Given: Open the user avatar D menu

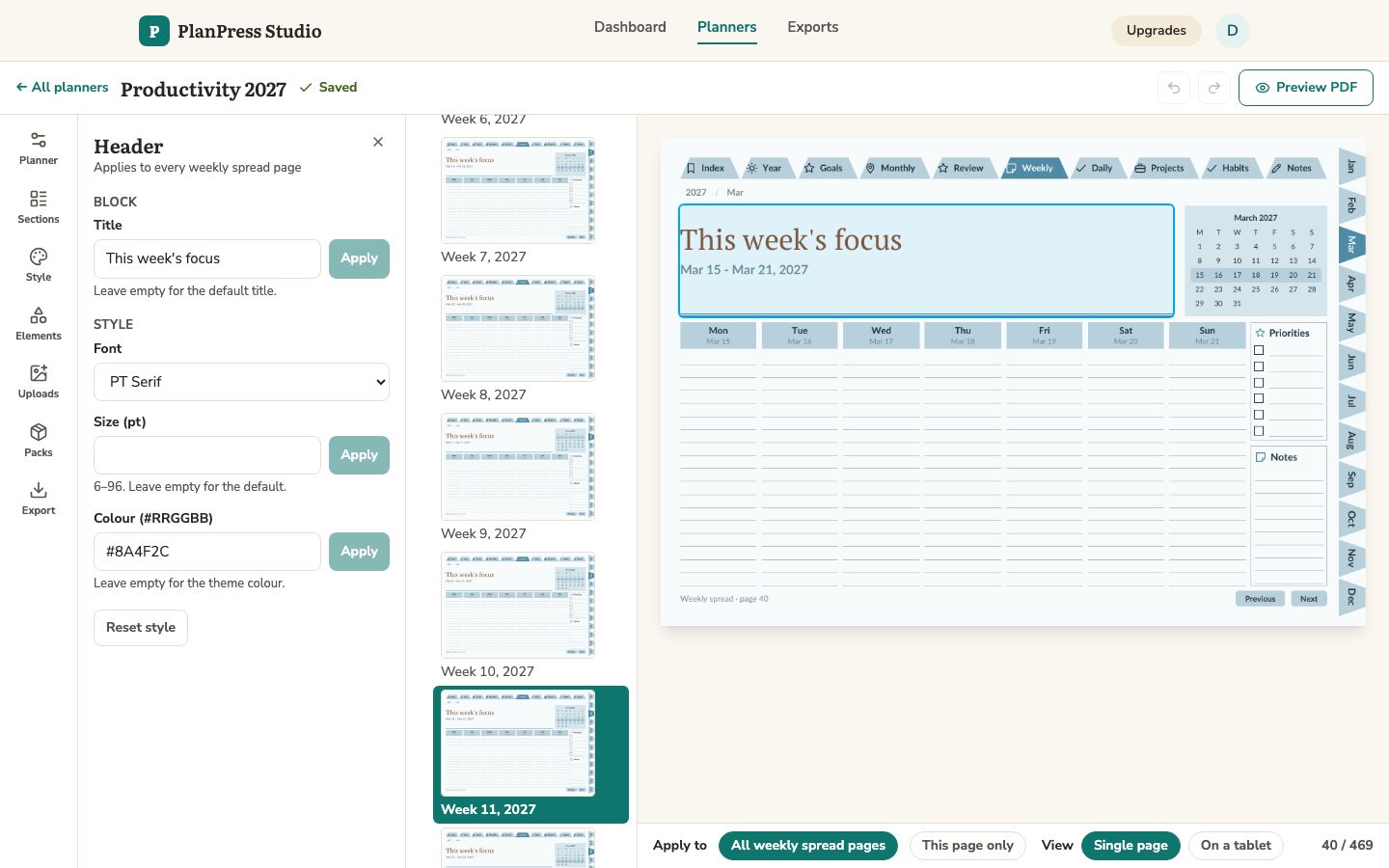Looking at the screenshot, I should click(1233, 31).
